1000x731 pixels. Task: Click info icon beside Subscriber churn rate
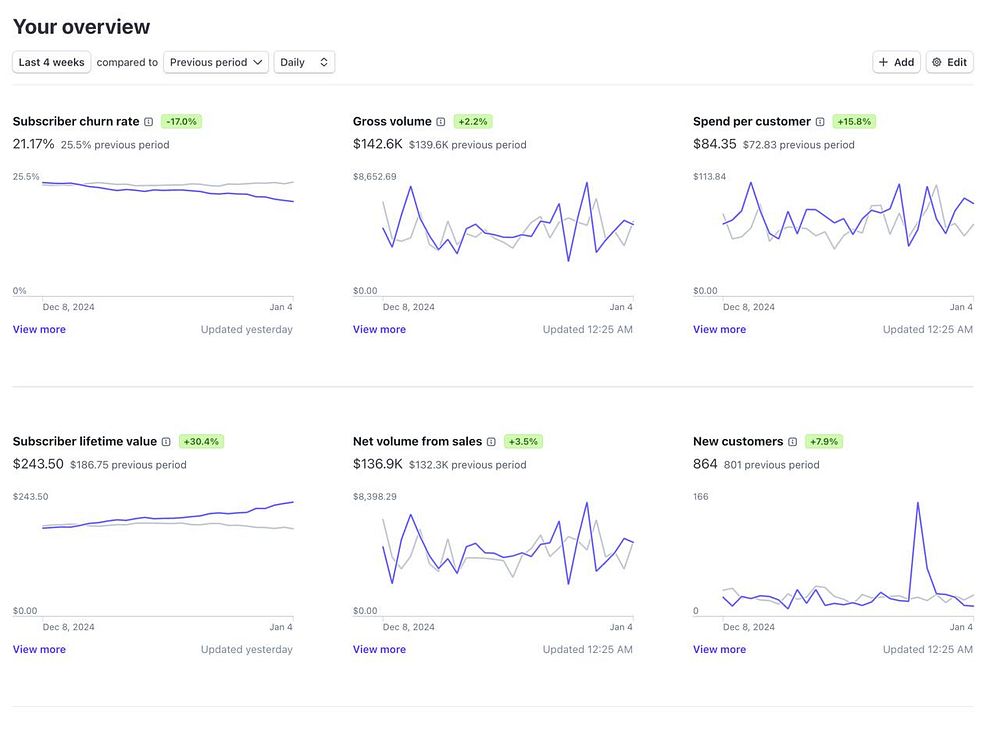point(149,122)
